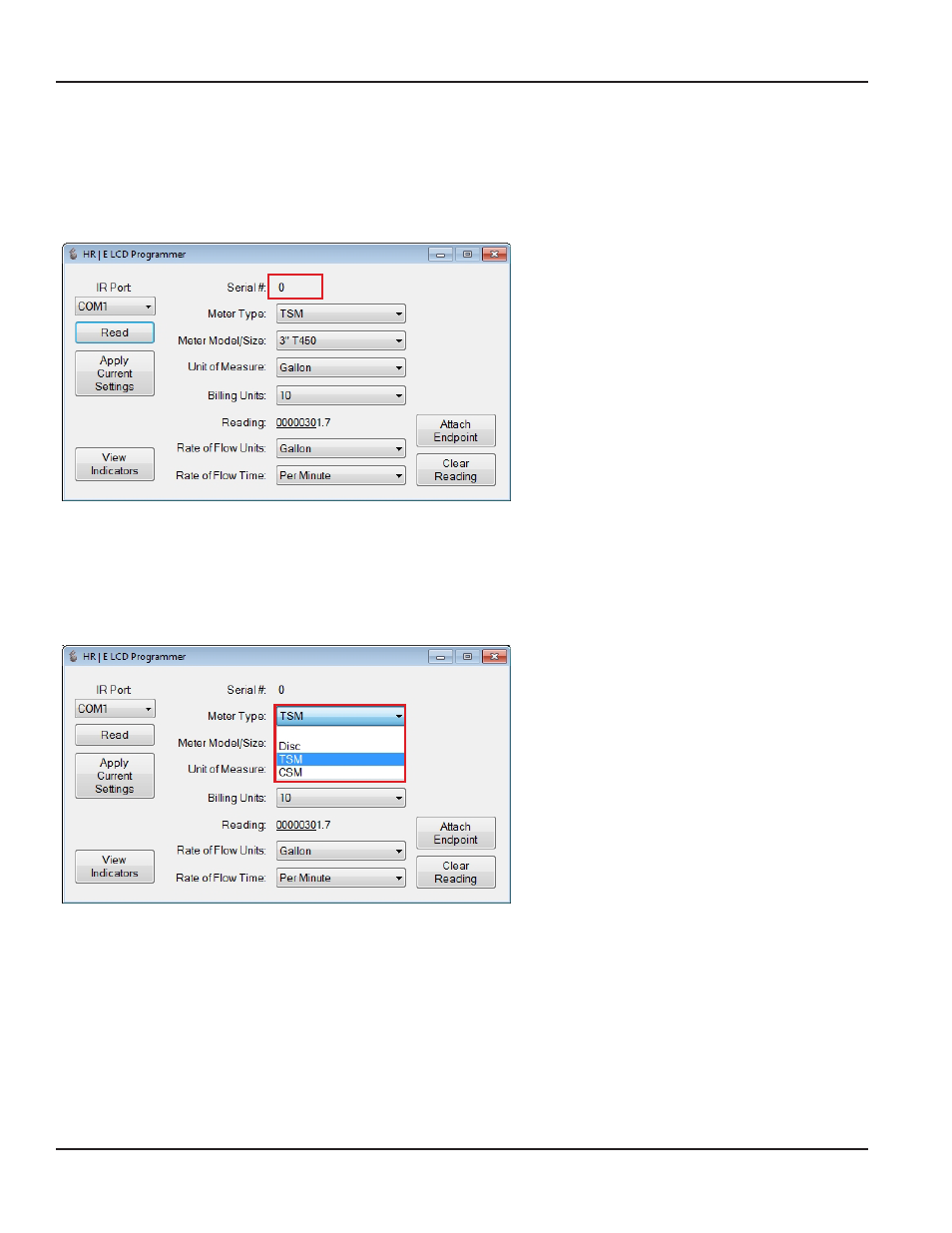
Task: Select CSM from the Meter Type list
Action: [340, 772]
